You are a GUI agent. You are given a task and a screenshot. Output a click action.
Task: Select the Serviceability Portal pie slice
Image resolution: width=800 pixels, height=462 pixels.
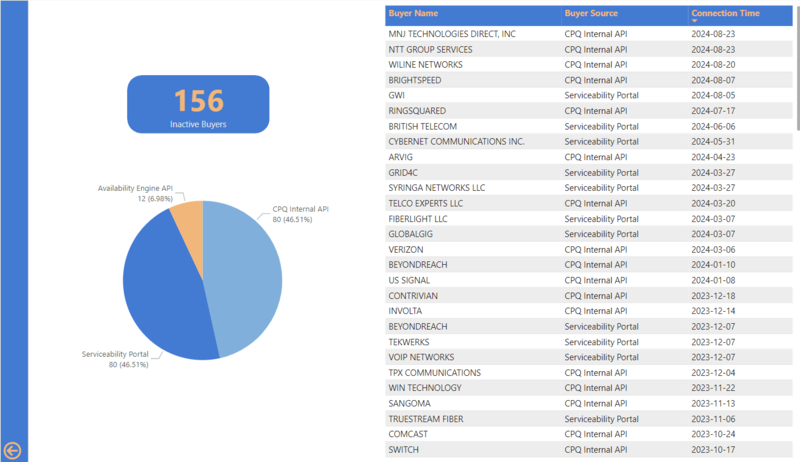[x=160, y=290]
